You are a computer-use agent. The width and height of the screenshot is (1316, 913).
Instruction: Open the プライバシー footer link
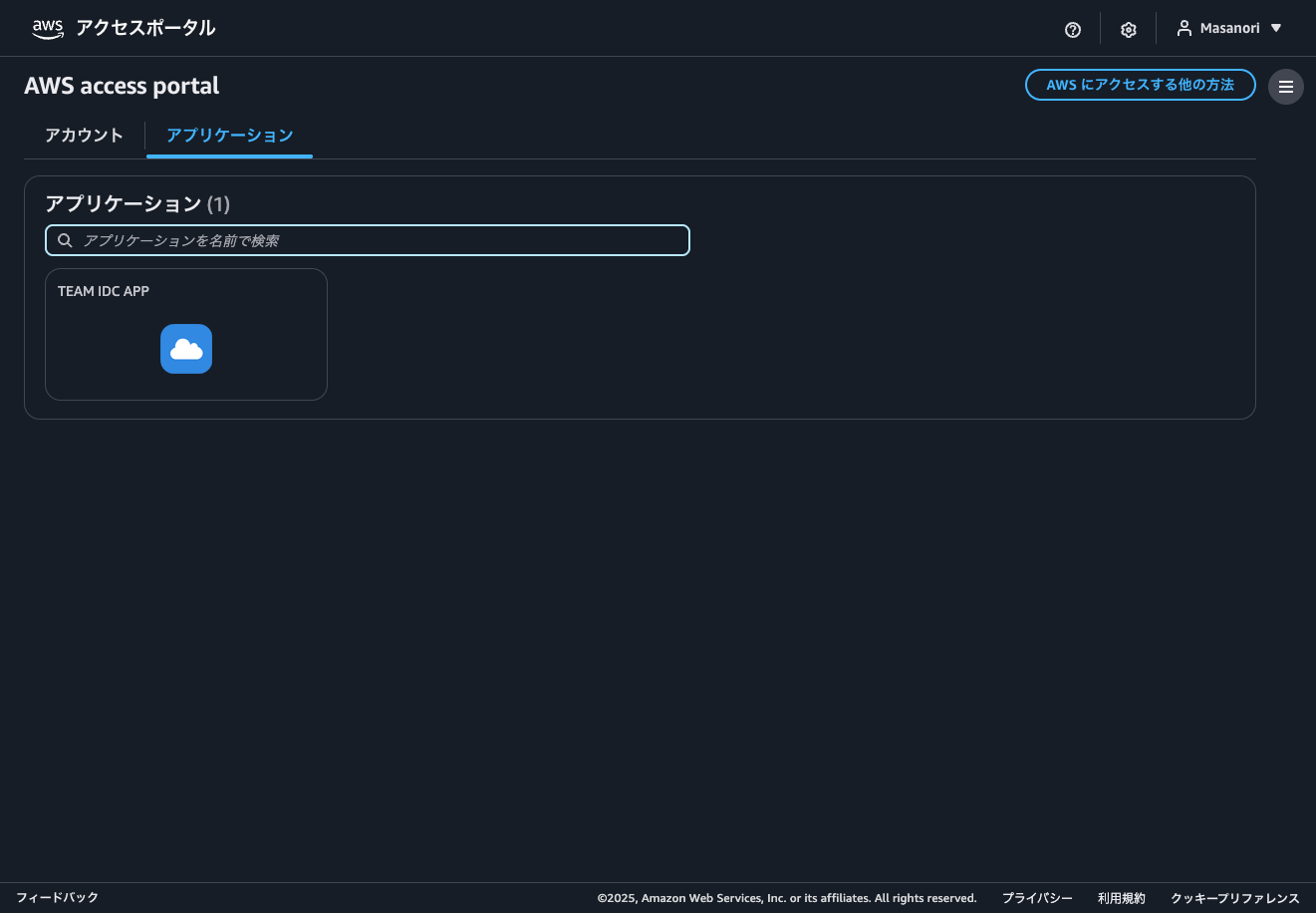pos(1037,898)
